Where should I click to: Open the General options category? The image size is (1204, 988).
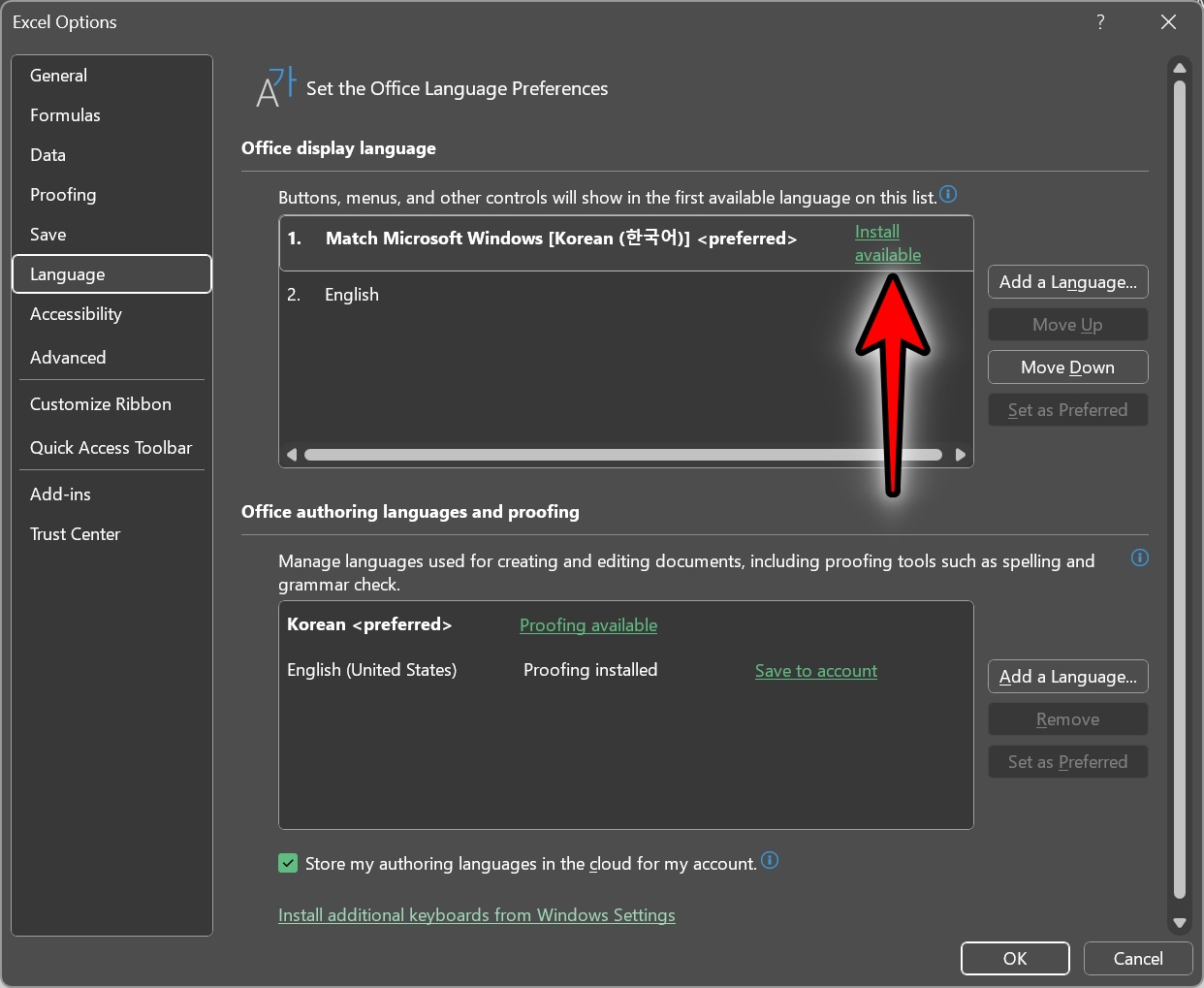(x=111, y=76)
